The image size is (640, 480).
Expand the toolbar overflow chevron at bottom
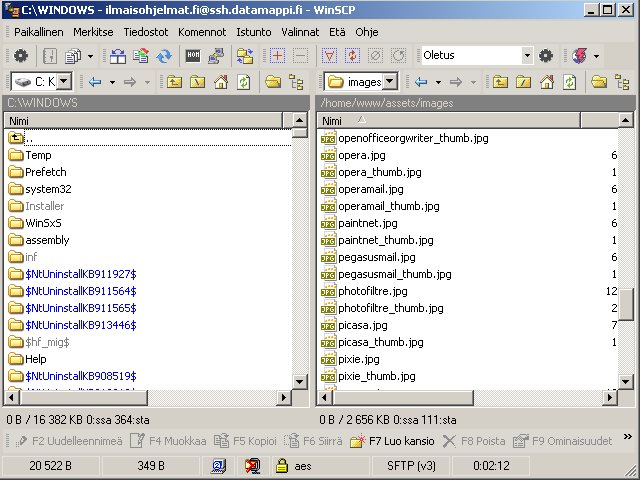click(x=628, y=437)
